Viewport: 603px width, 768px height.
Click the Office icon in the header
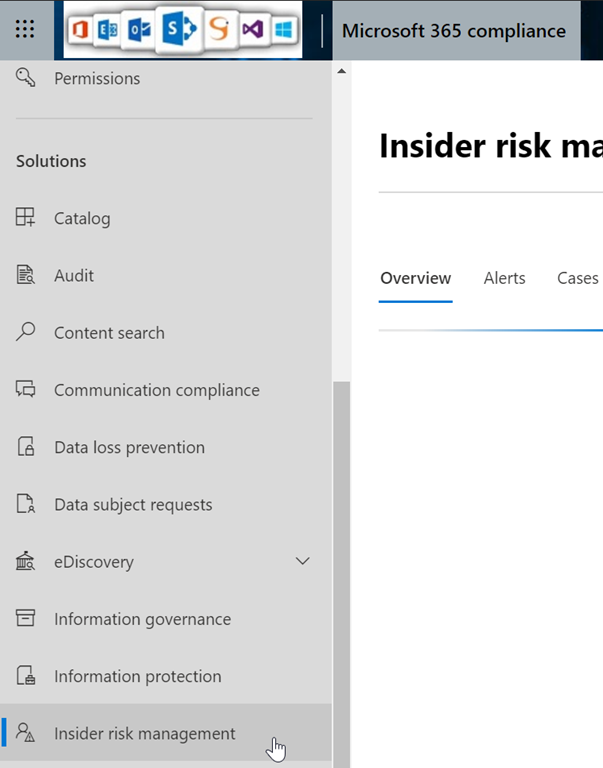tap(80, 30)
